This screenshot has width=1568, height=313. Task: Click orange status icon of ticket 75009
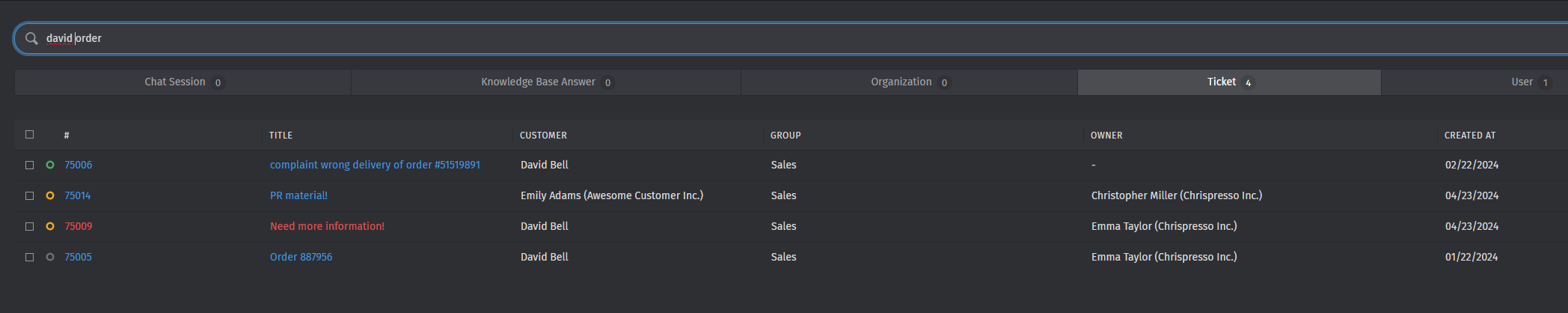[50, 226]
